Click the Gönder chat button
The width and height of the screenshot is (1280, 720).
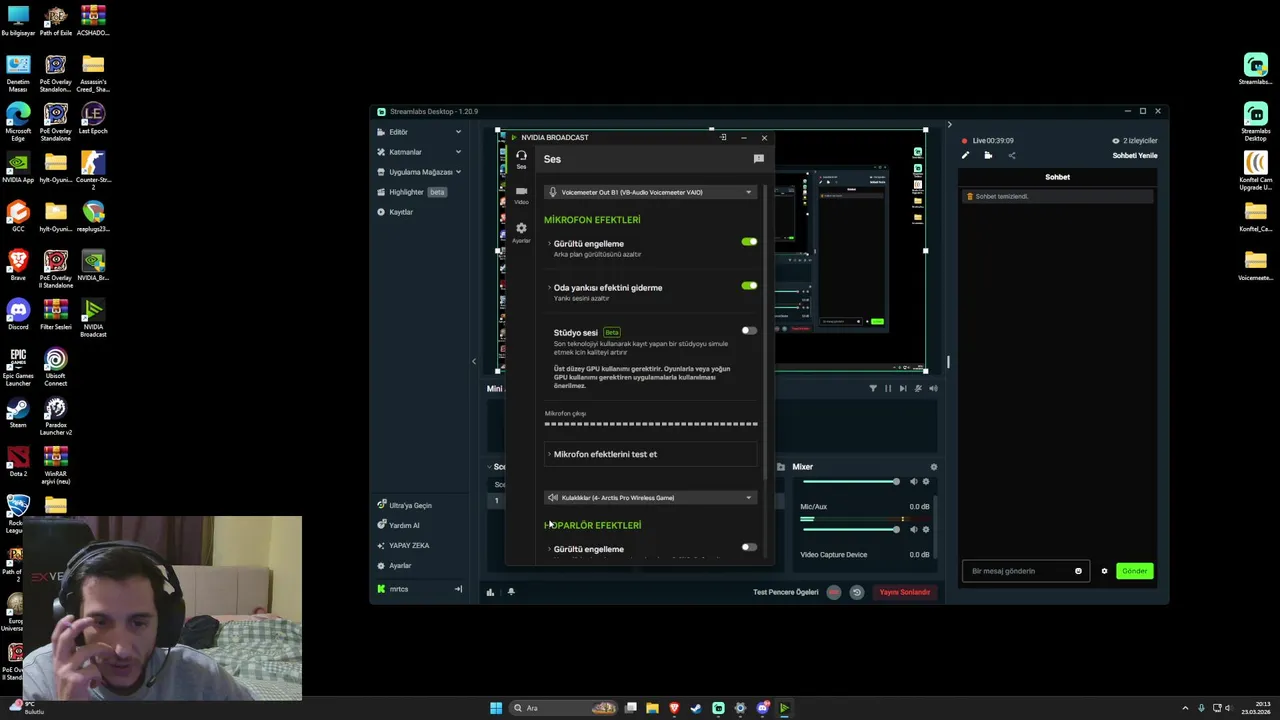(1134, 571)
